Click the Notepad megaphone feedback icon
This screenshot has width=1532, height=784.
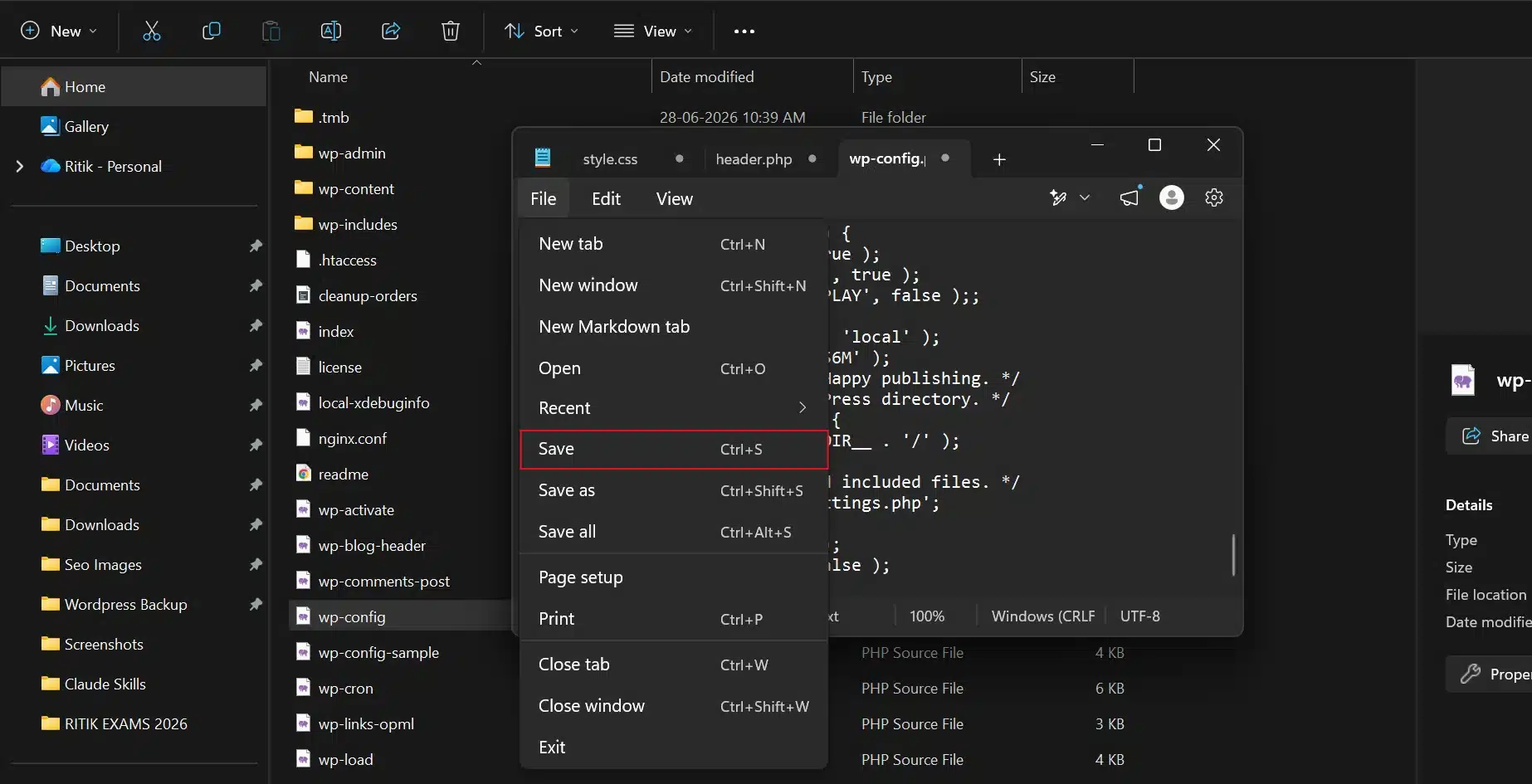tap(1129, 197)
